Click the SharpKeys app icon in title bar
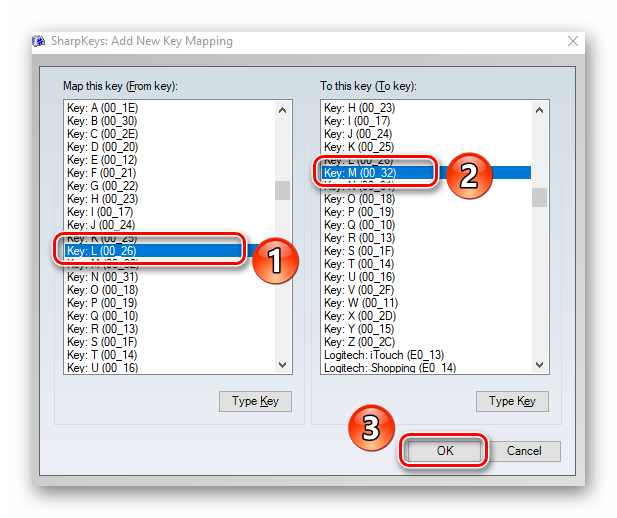Image resolution: width=617 pixels, height=518 pixels. click(x=39, y=41)
